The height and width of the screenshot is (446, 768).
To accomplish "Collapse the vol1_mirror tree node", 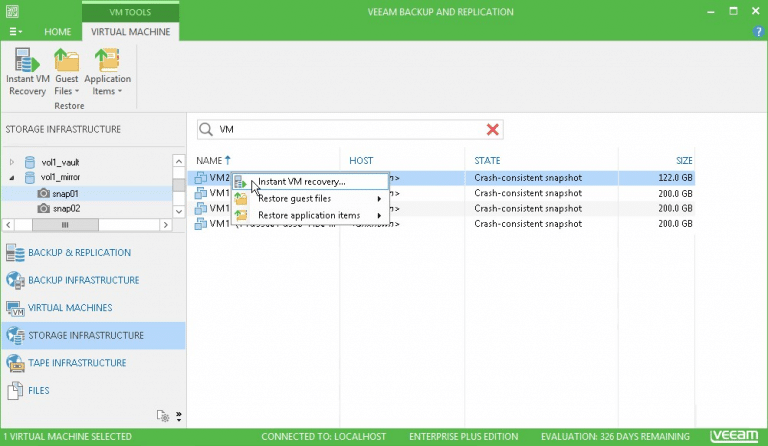I will 12,178.
